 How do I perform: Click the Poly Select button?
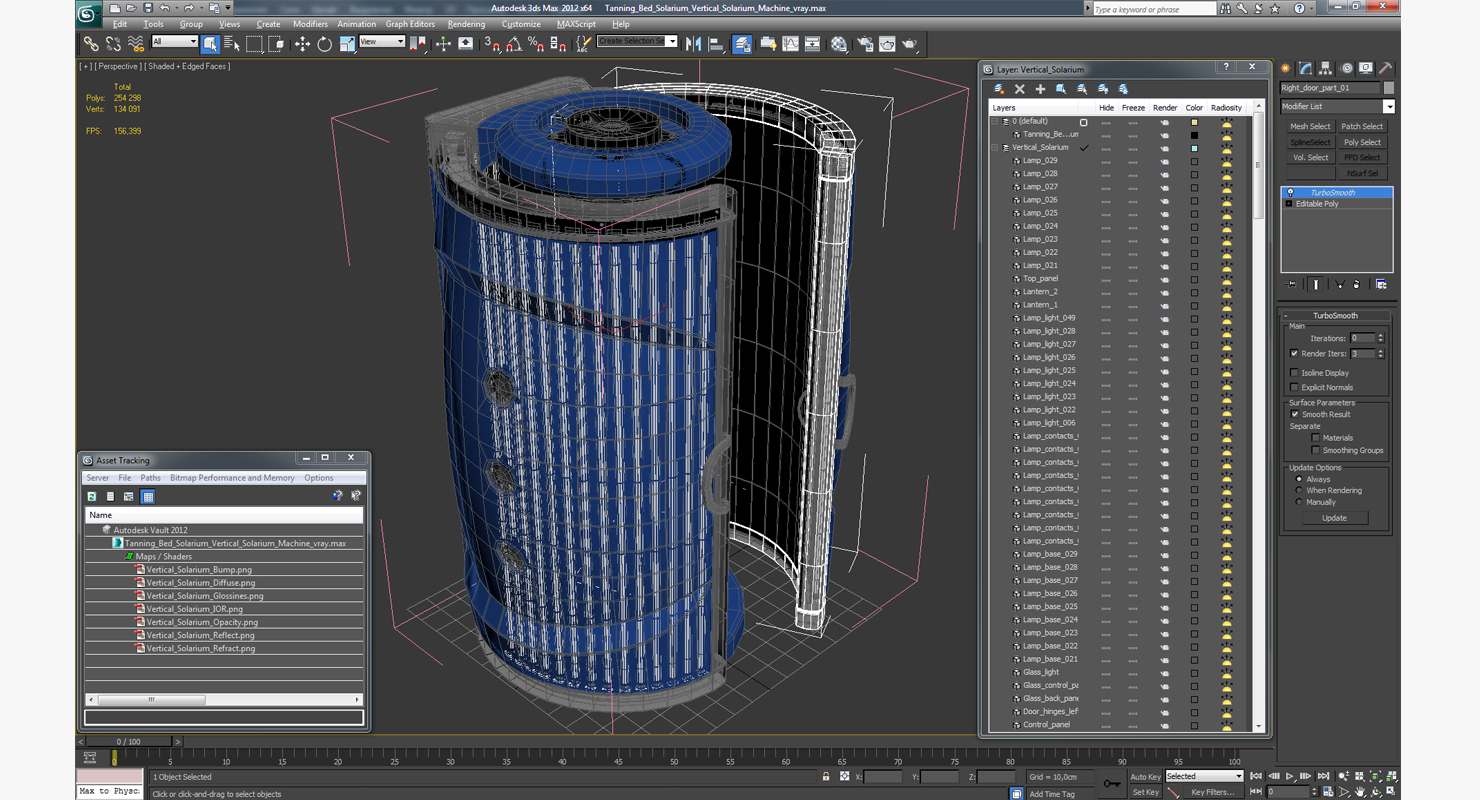click(x=1362, y=142)
